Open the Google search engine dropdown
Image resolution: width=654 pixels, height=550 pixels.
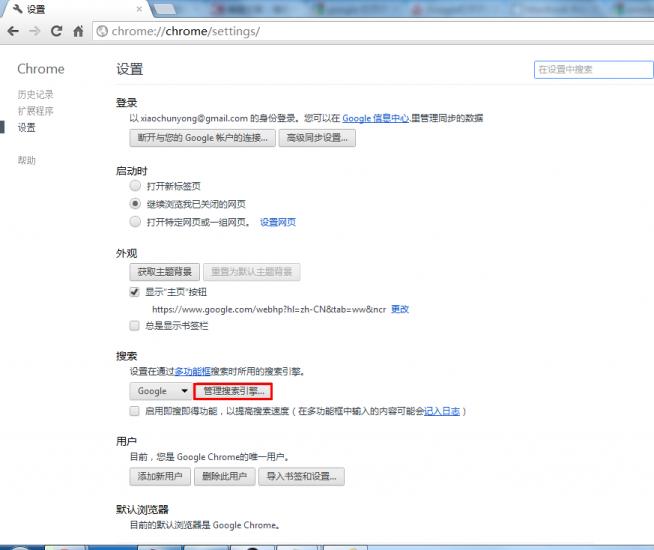[x=161, y=391]
